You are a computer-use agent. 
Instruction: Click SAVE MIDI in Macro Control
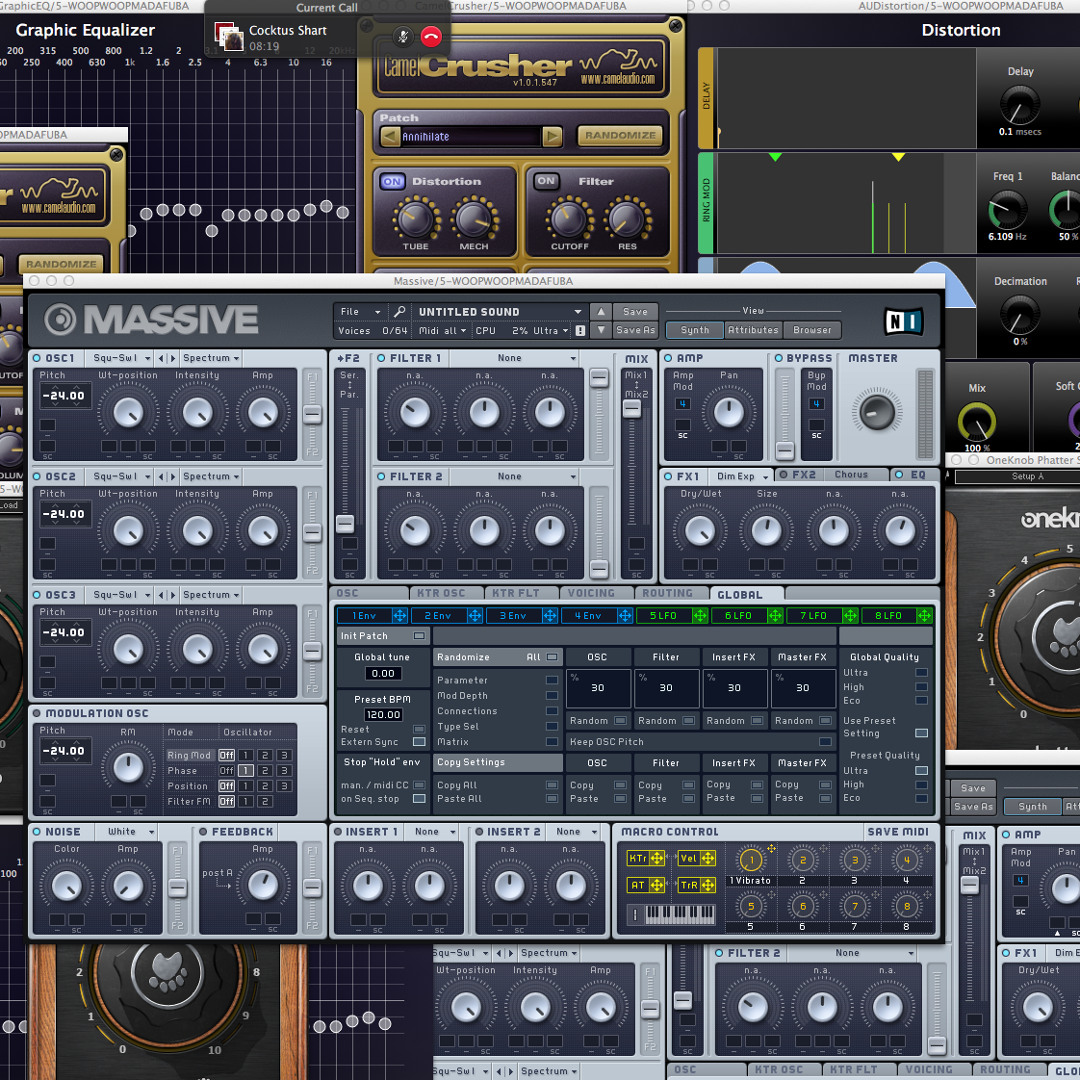(897, 831)
